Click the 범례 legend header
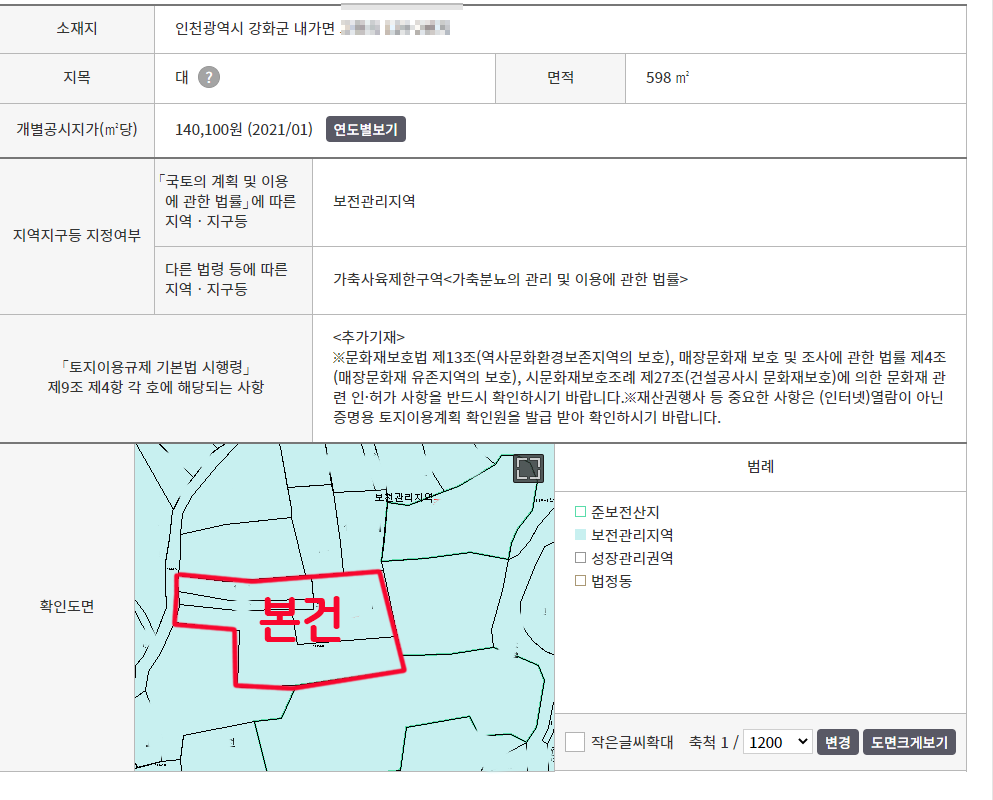The image size is (993, 800). 760,467
